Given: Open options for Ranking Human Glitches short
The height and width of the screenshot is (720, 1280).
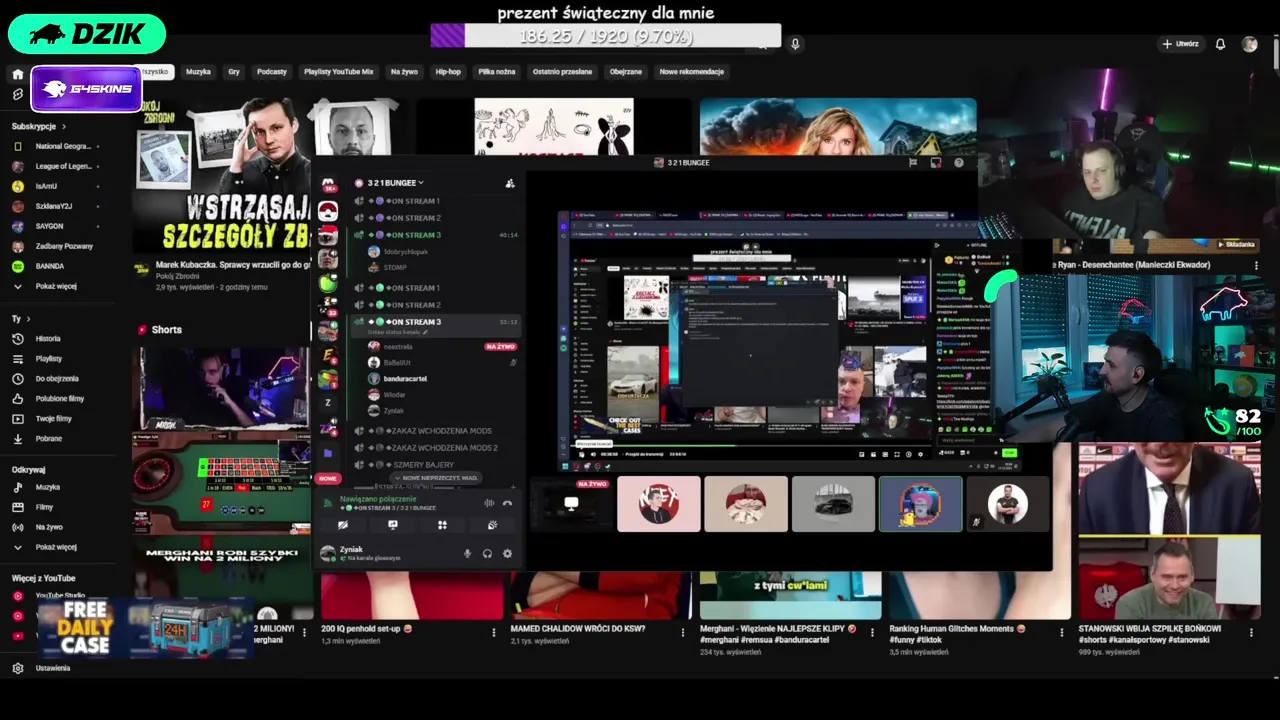Looking at the screenshot, I should 1061,632.
